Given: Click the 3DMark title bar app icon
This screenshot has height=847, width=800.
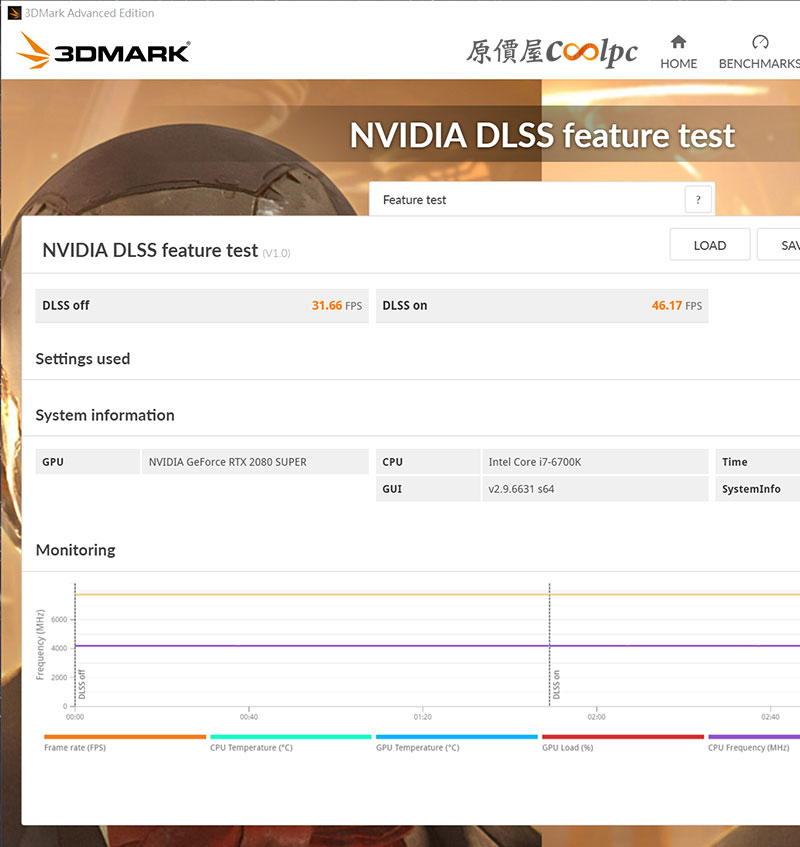Looking at the screenshot, I should point(14,12).
